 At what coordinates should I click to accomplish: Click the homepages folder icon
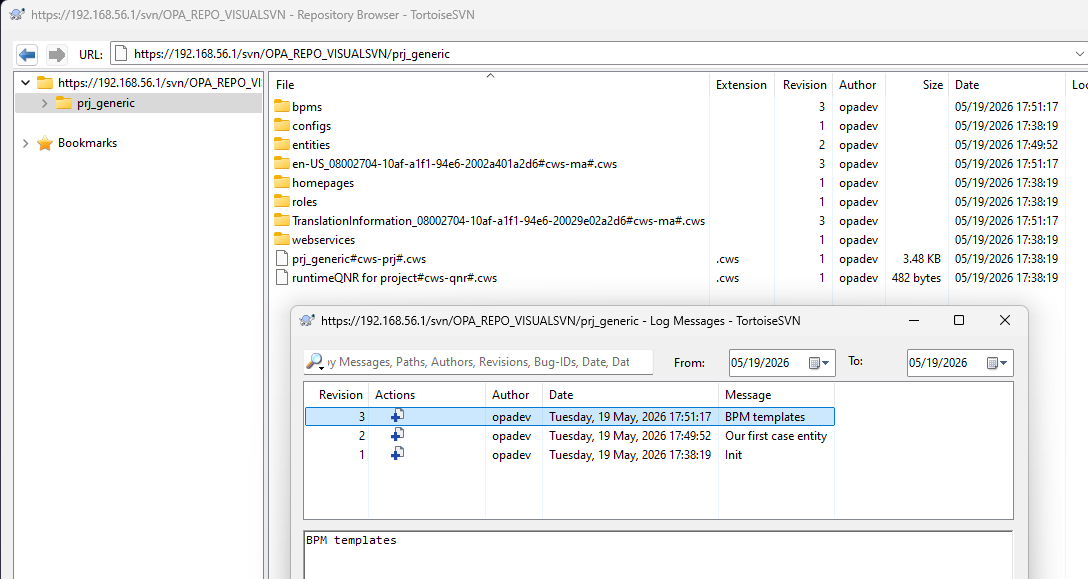coord(282,183)
